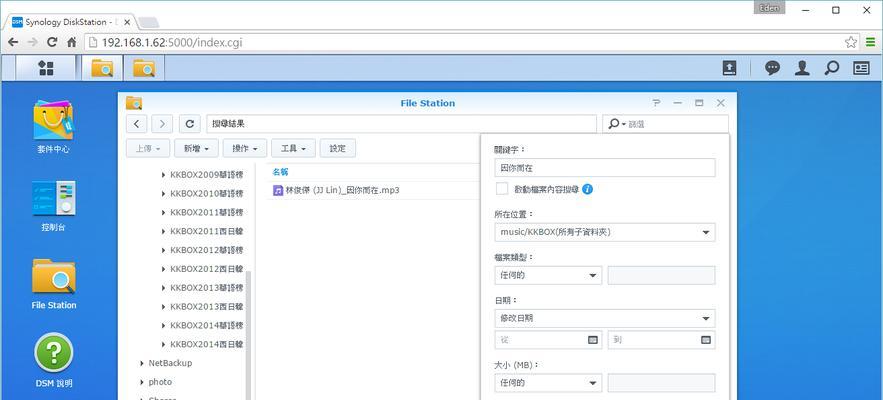
Task: Go back in Chrome browser
Action: [13, 42]
